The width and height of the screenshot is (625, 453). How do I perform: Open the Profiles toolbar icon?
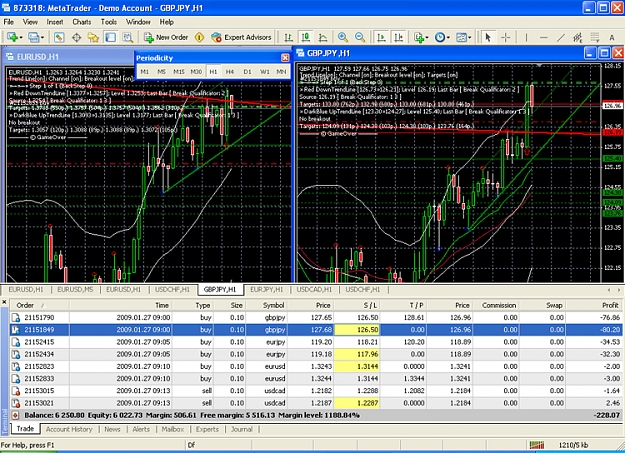pyautogui.click(x=33, y=37)
